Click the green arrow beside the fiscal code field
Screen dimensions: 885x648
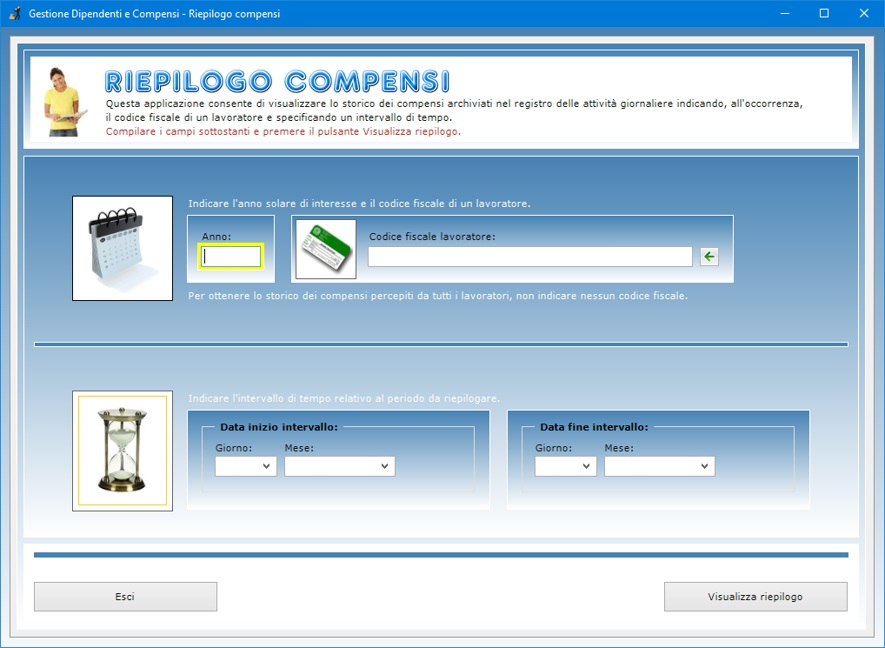(x=709, y=257)
